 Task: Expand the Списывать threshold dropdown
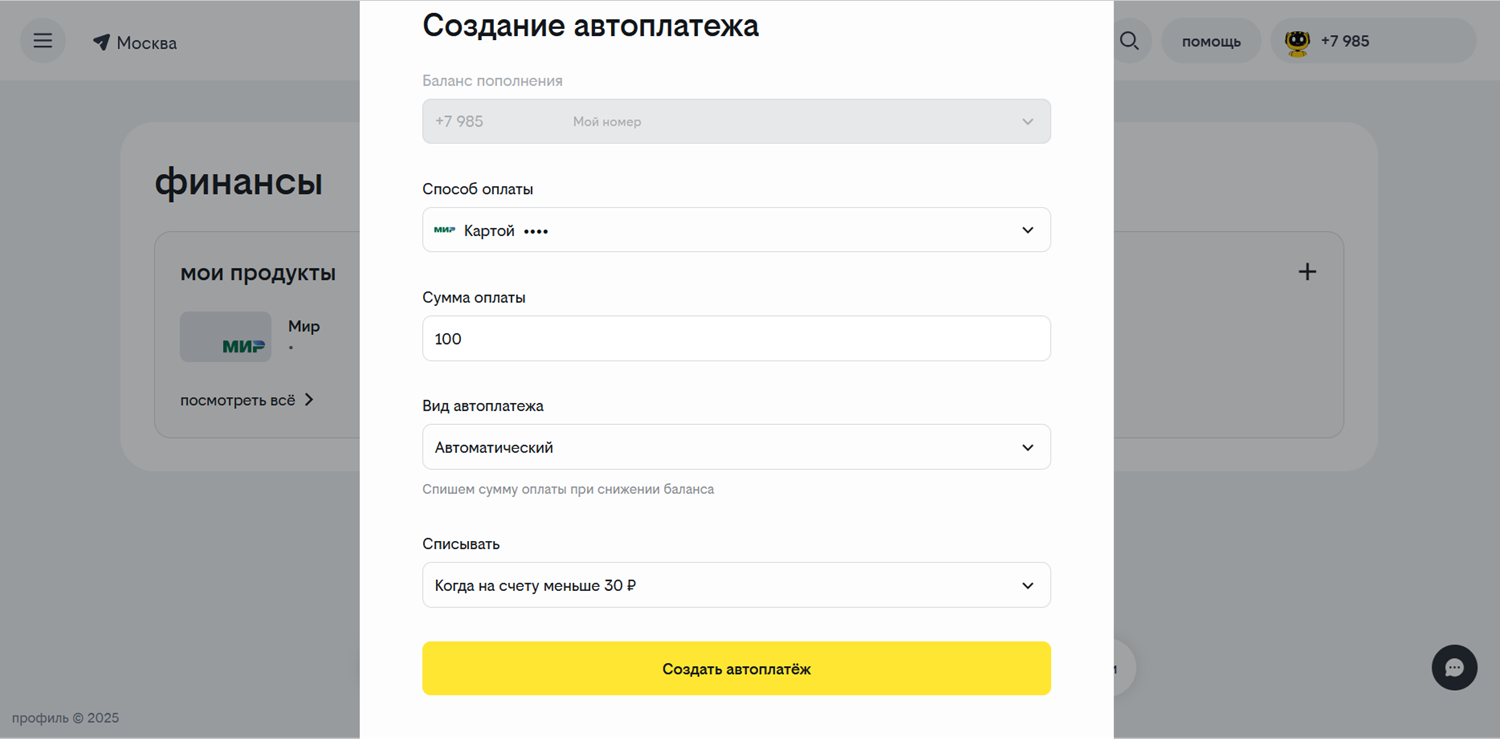coord(1027,585)
